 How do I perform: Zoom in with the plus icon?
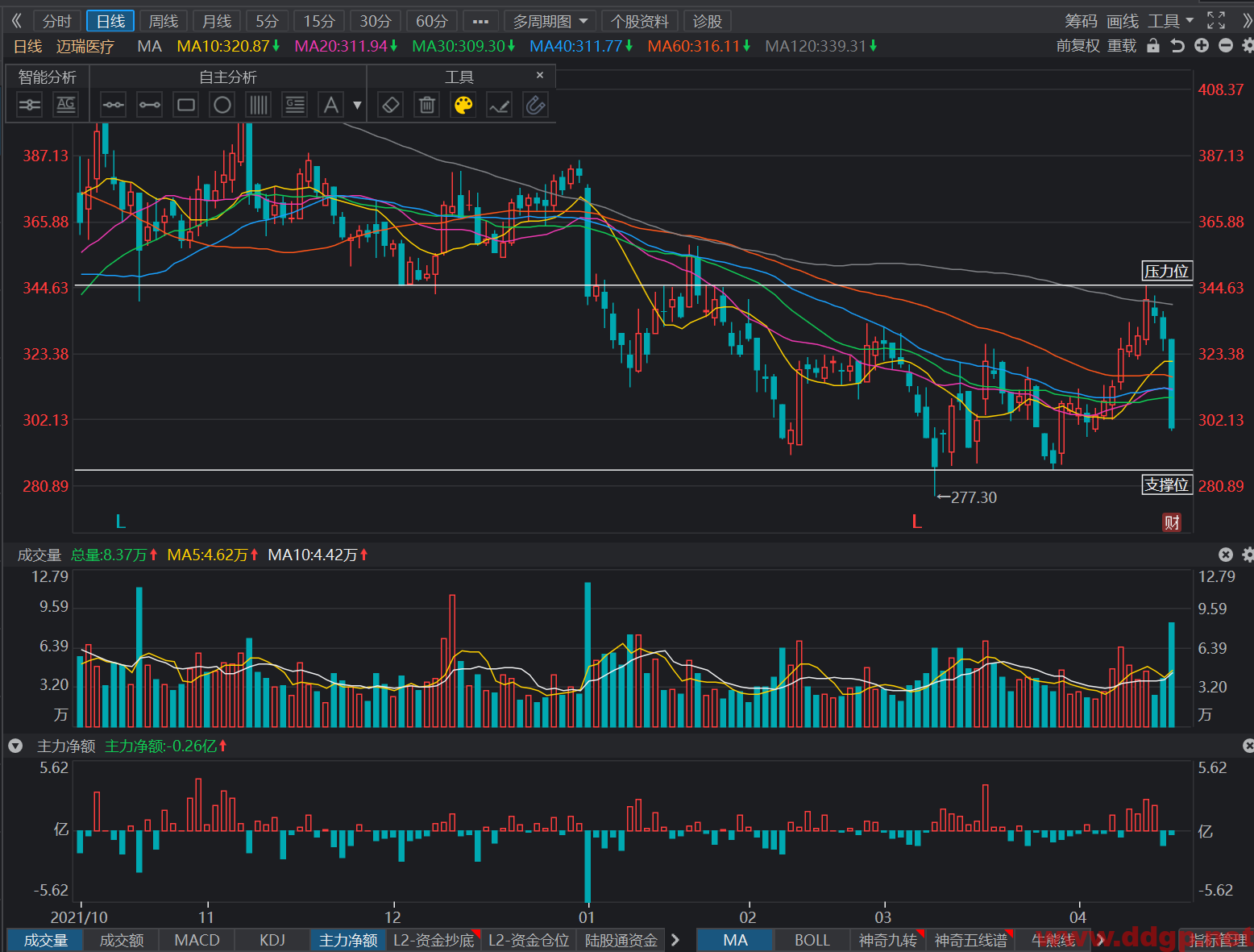[x=1202, y=46]
